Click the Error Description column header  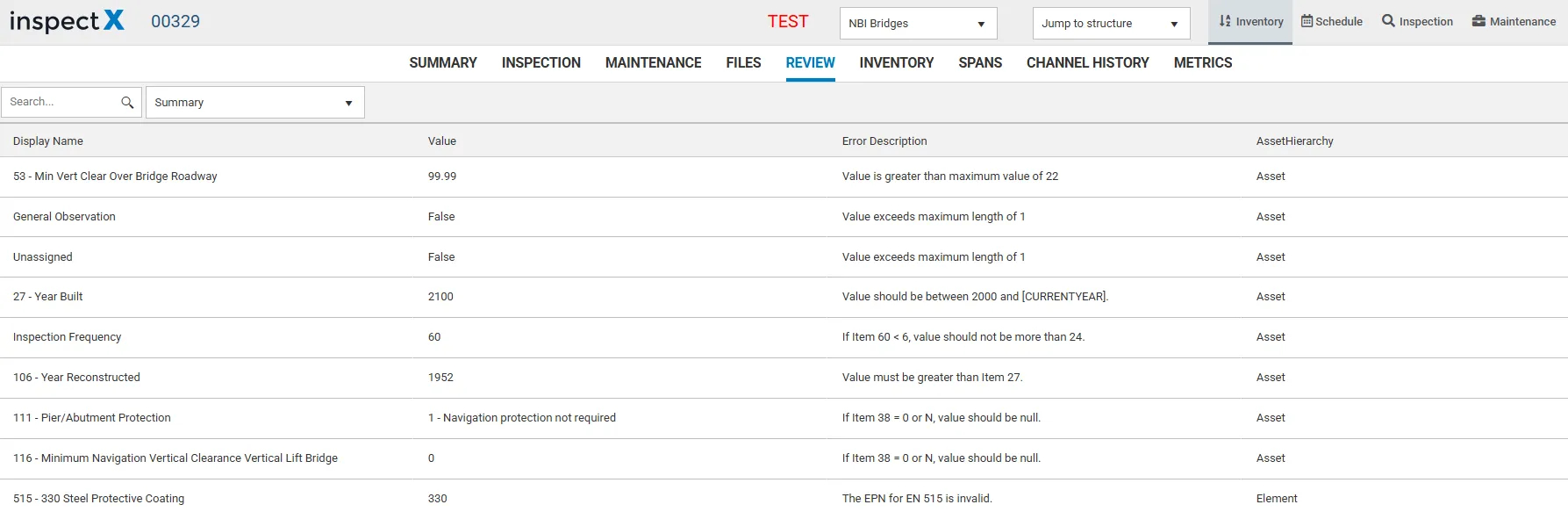(884, 141)
